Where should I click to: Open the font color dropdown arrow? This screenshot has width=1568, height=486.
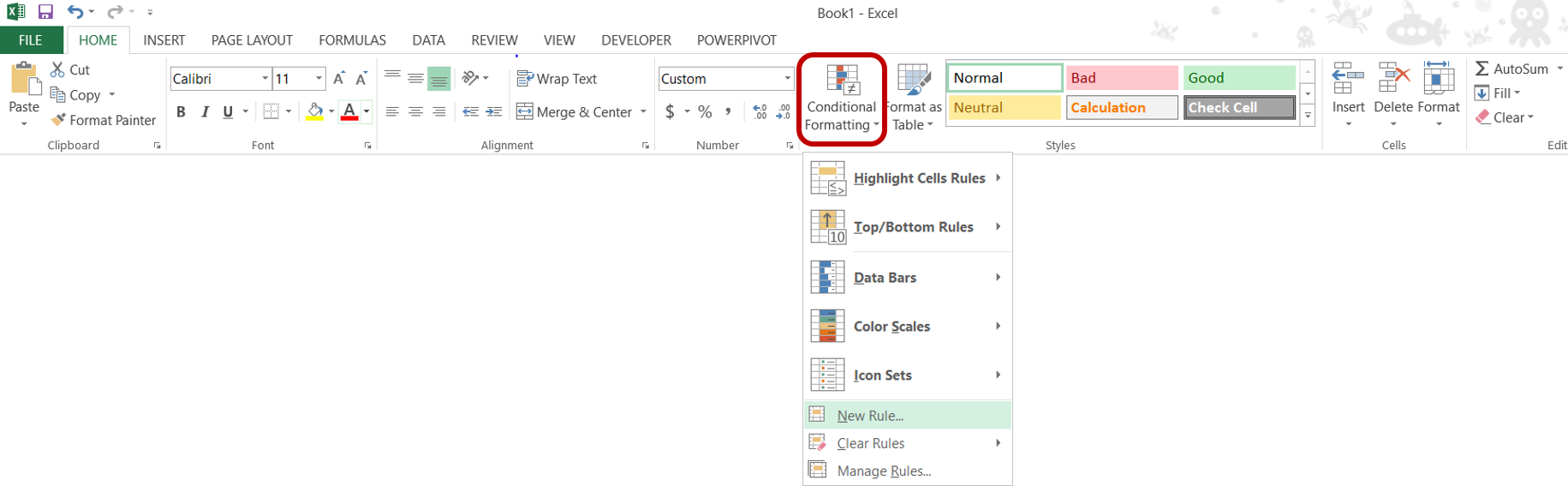[x=367, y=111]
